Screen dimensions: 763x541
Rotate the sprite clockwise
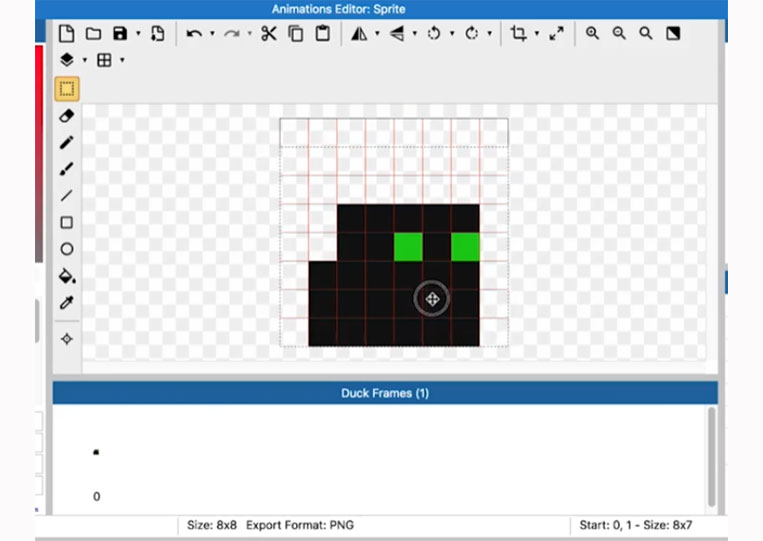472,34
